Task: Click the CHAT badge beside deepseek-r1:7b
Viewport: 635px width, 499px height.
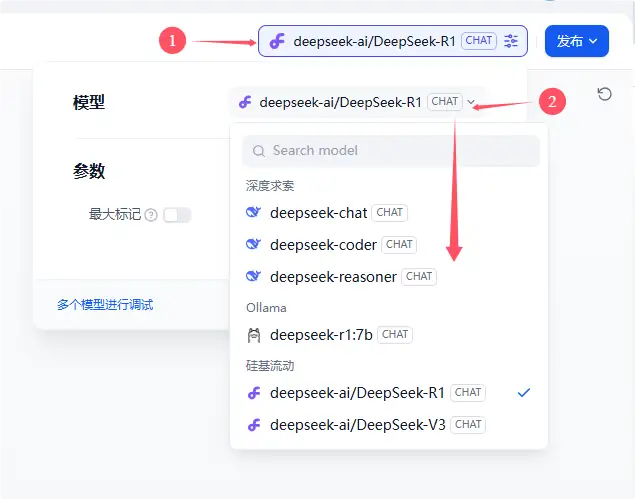Action: (x=395, y=335)
